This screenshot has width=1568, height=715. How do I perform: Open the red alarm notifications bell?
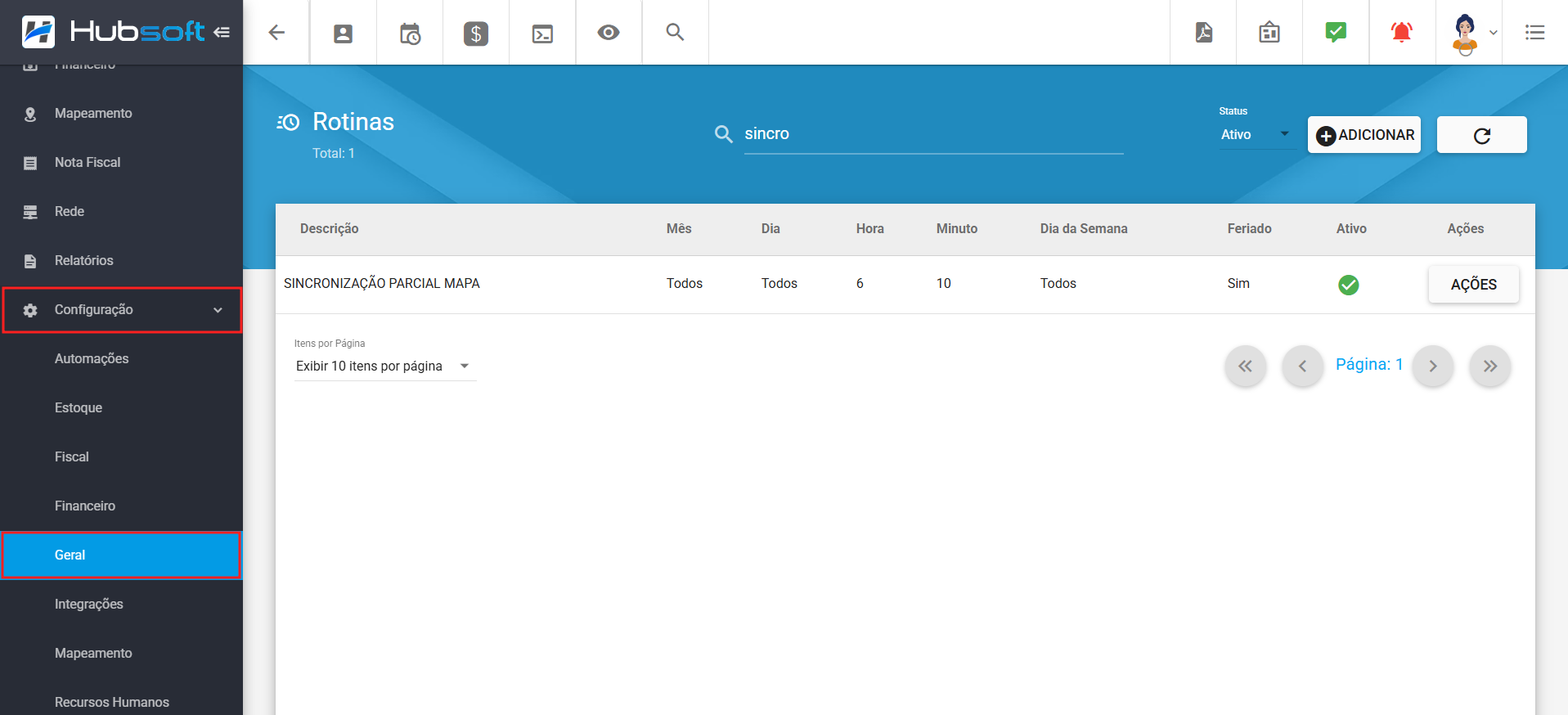pyautogui.click(x=1402, y=32)
